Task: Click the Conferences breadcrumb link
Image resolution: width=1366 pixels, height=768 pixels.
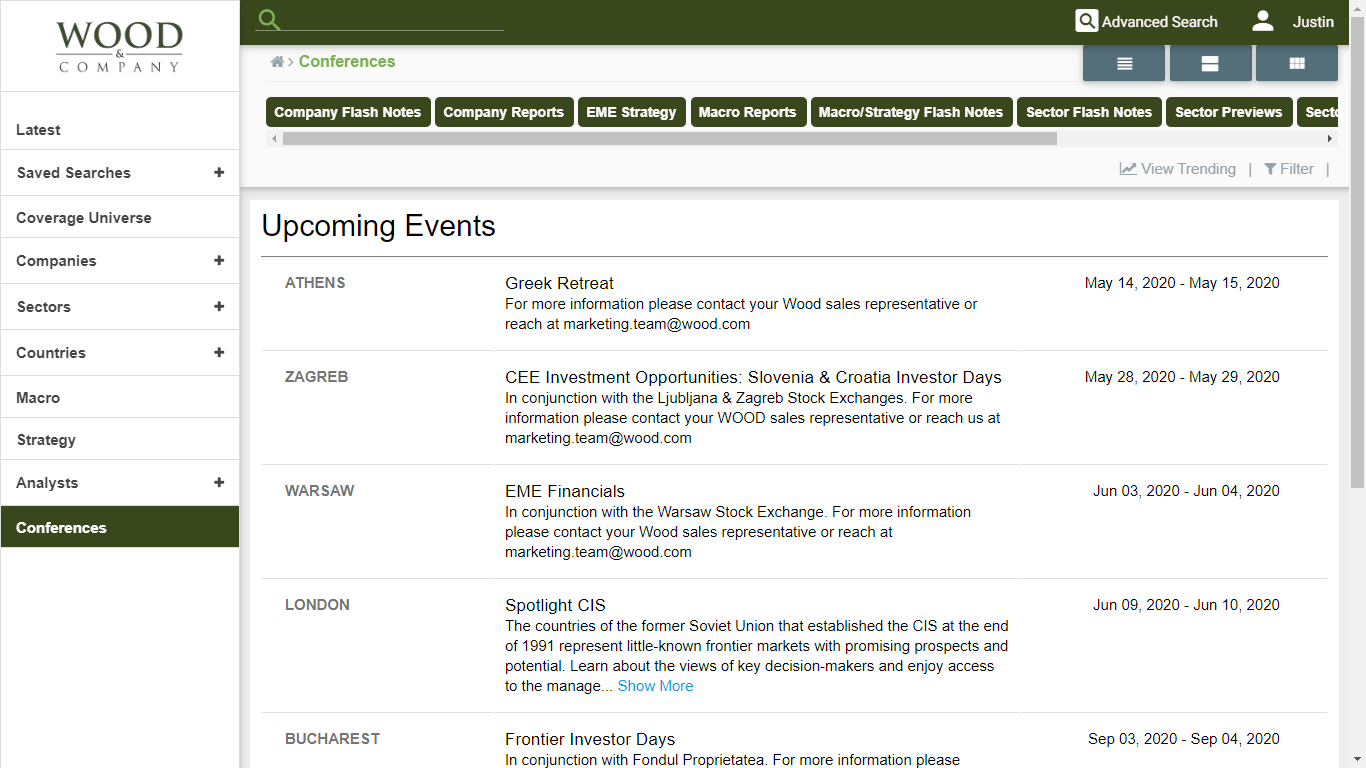Action: pos(347,61)
